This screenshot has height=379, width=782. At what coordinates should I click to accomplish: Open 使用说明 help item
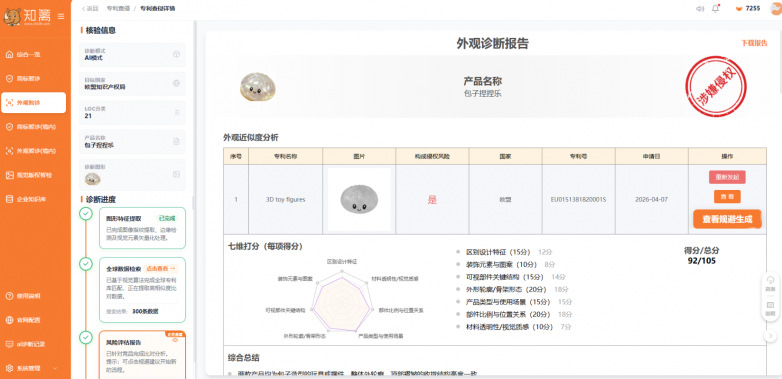(x=33, y=296)
